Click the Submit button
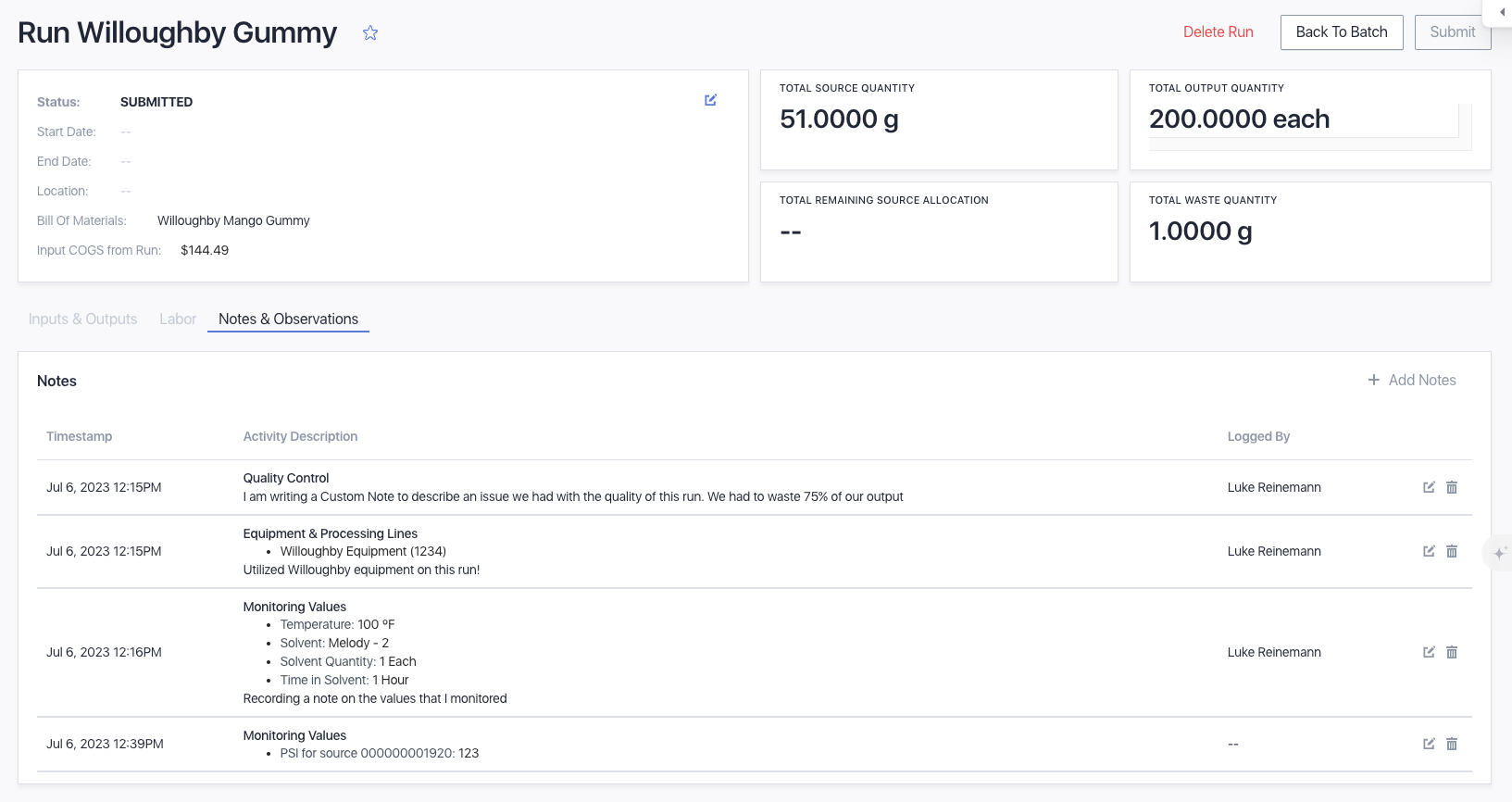The height and width of the screenshot is (802, 1512). (x=1452, y=32)
